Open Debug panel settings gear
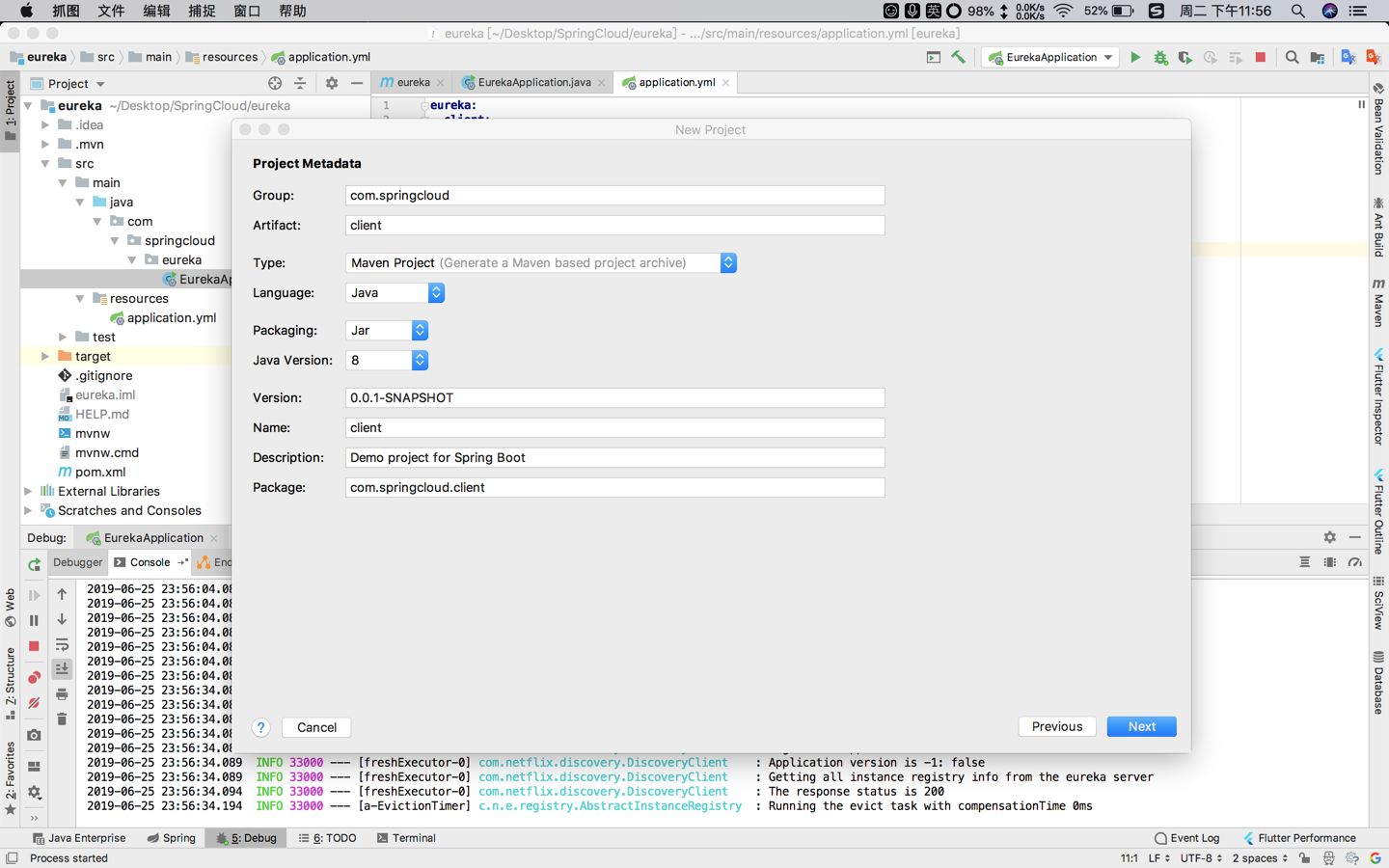The image size is (1389, 868). pyautogui.click(x=1329, y=537)
